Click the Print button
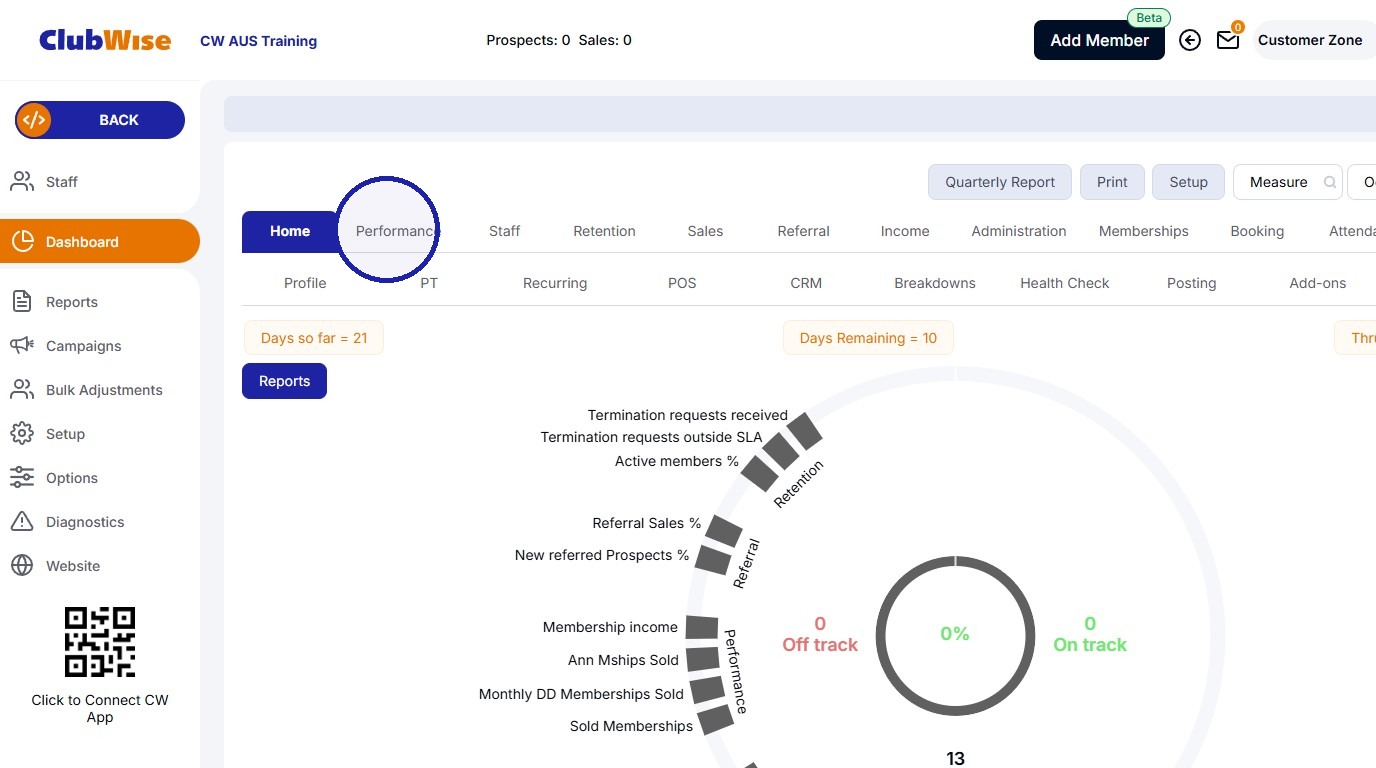 click(1112, 182)
